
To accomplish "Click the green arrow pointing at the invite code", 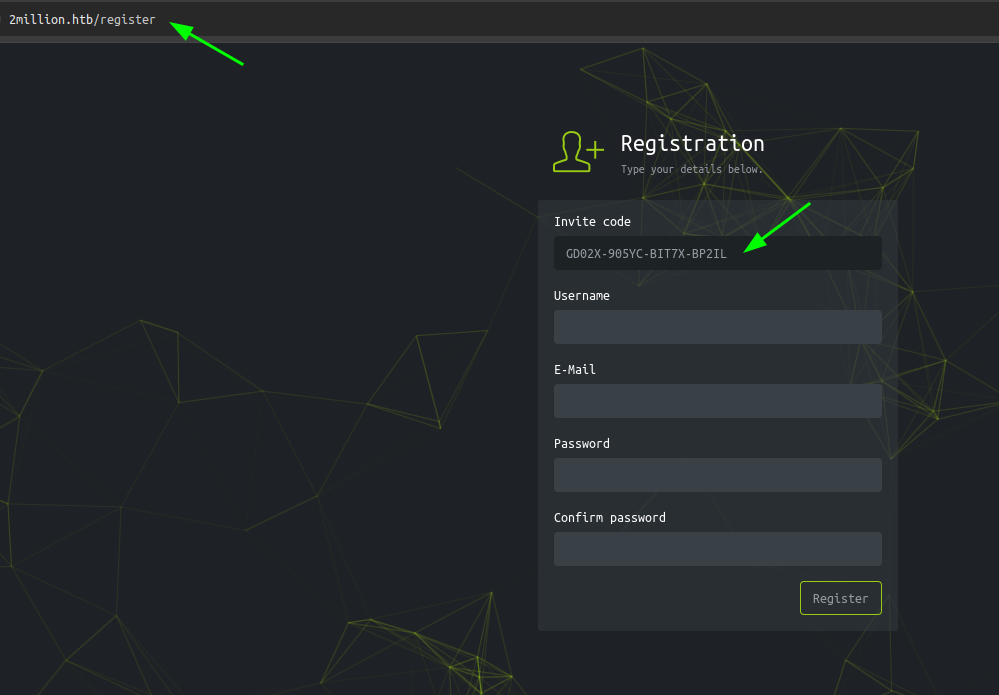I will (777, 228).
